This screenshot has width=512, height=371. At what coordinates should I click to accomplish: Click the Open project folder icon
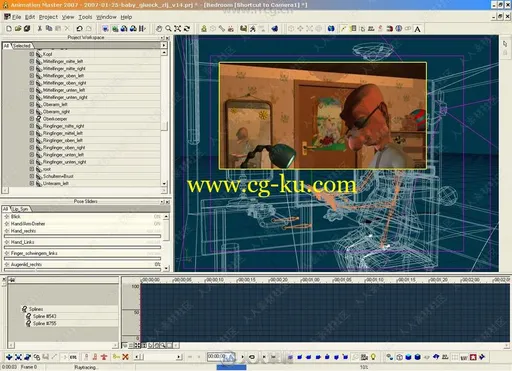[x=18, y=29]
